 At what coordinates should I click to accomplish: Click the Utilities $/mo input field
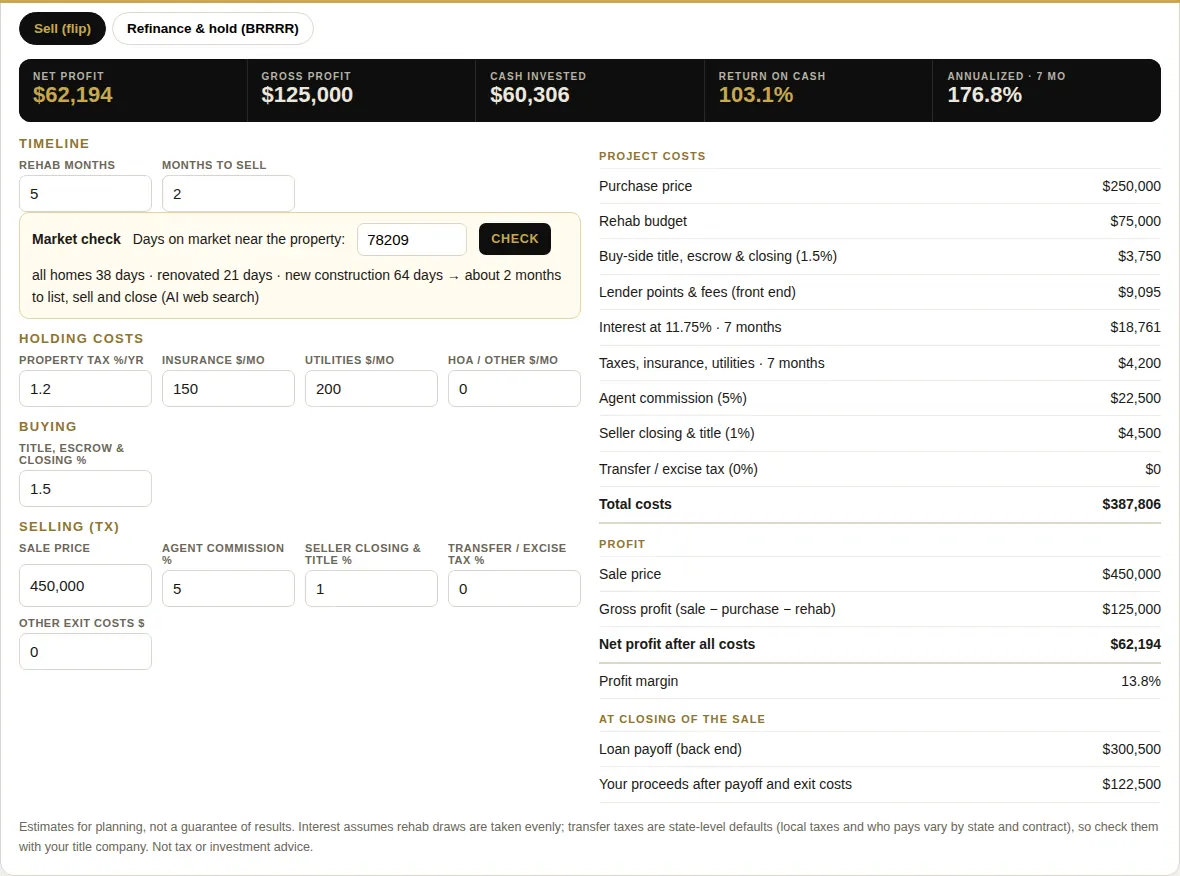click(x=371, y=388)
